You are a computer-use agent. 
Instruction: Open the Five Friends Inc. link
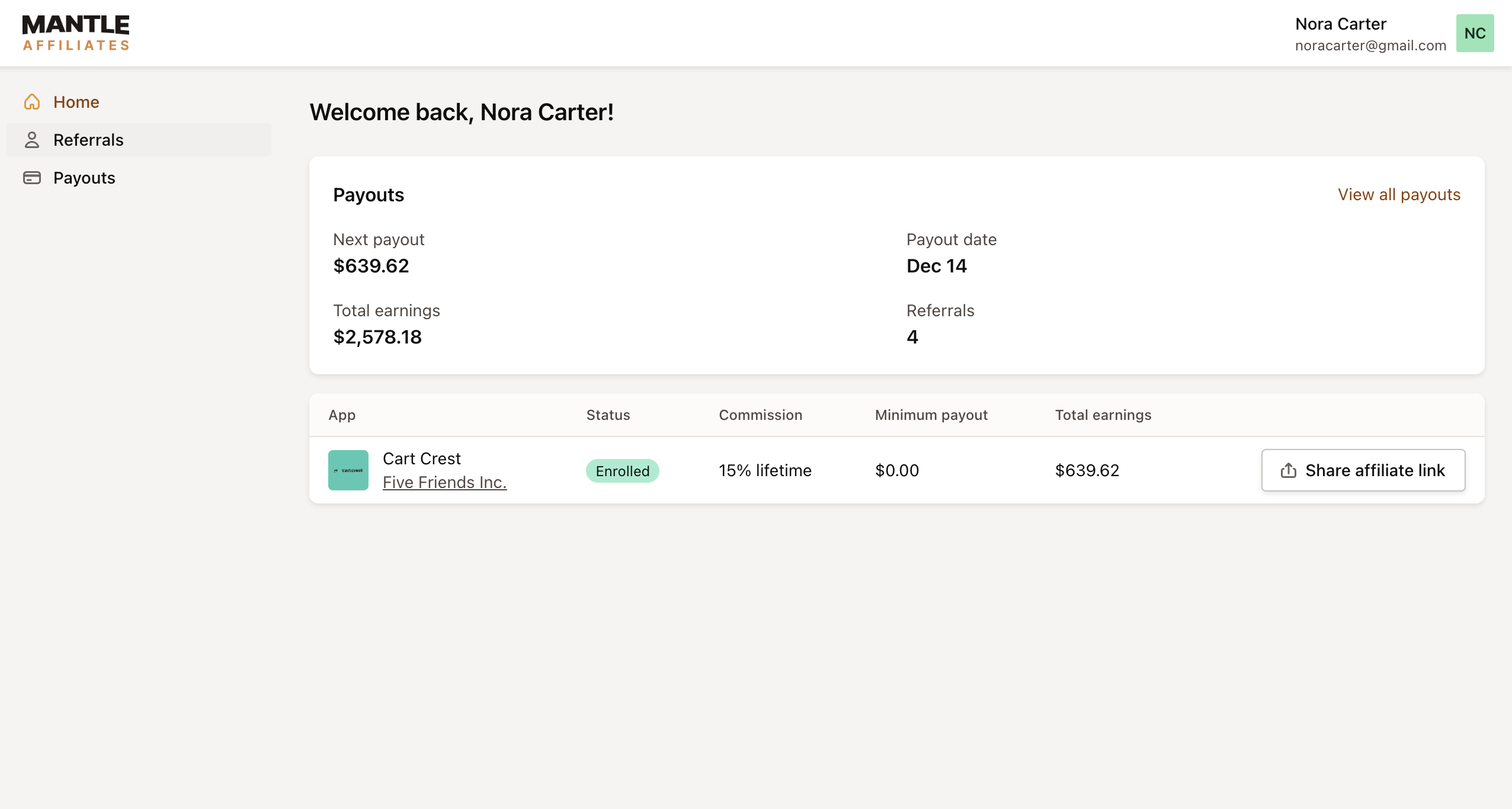tap(444, 482)
